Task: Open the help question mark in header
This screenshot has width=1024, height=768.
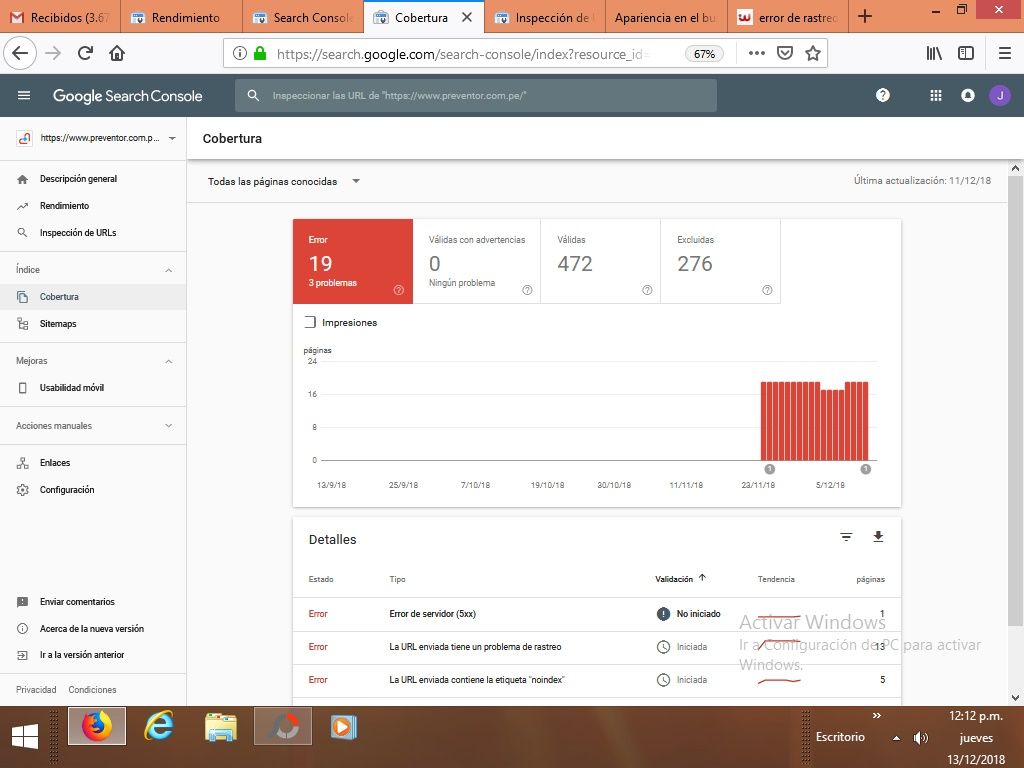Action: coord(882,95)
